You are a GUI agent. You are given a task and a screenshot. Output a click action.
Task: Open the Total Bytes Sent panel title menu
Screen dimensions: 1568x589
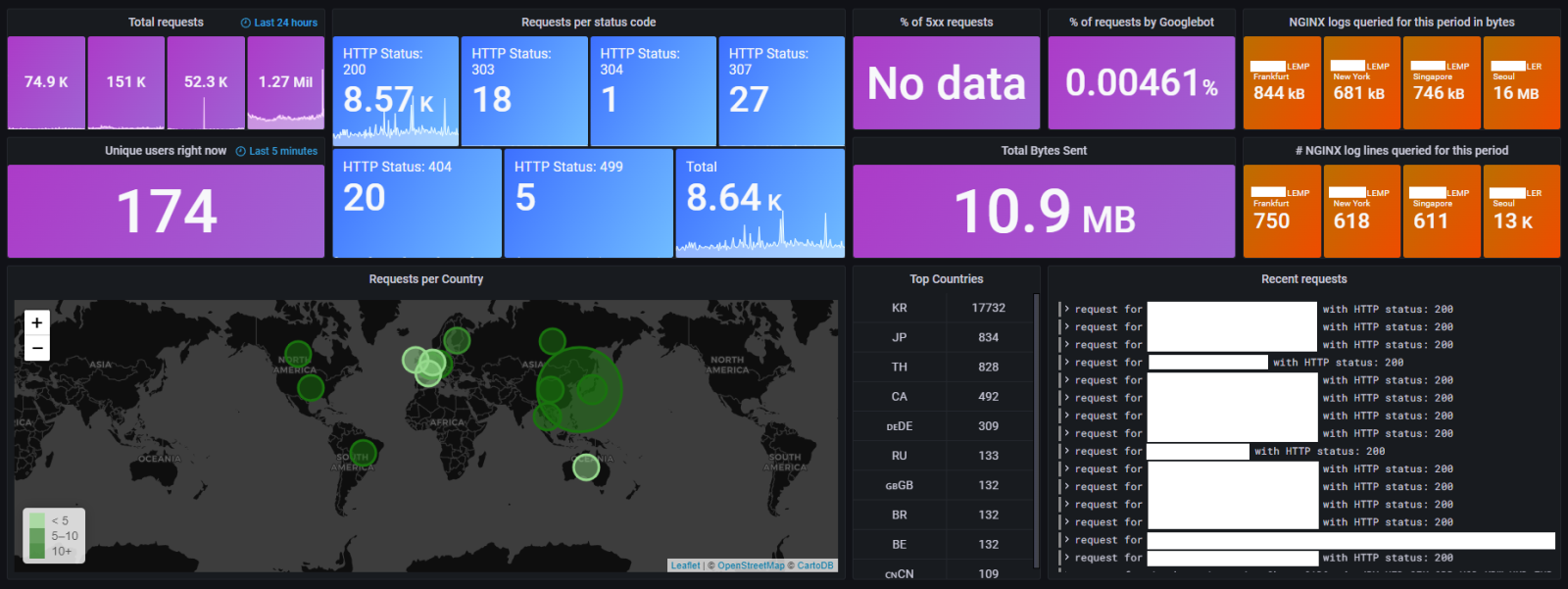point(1044,150)
